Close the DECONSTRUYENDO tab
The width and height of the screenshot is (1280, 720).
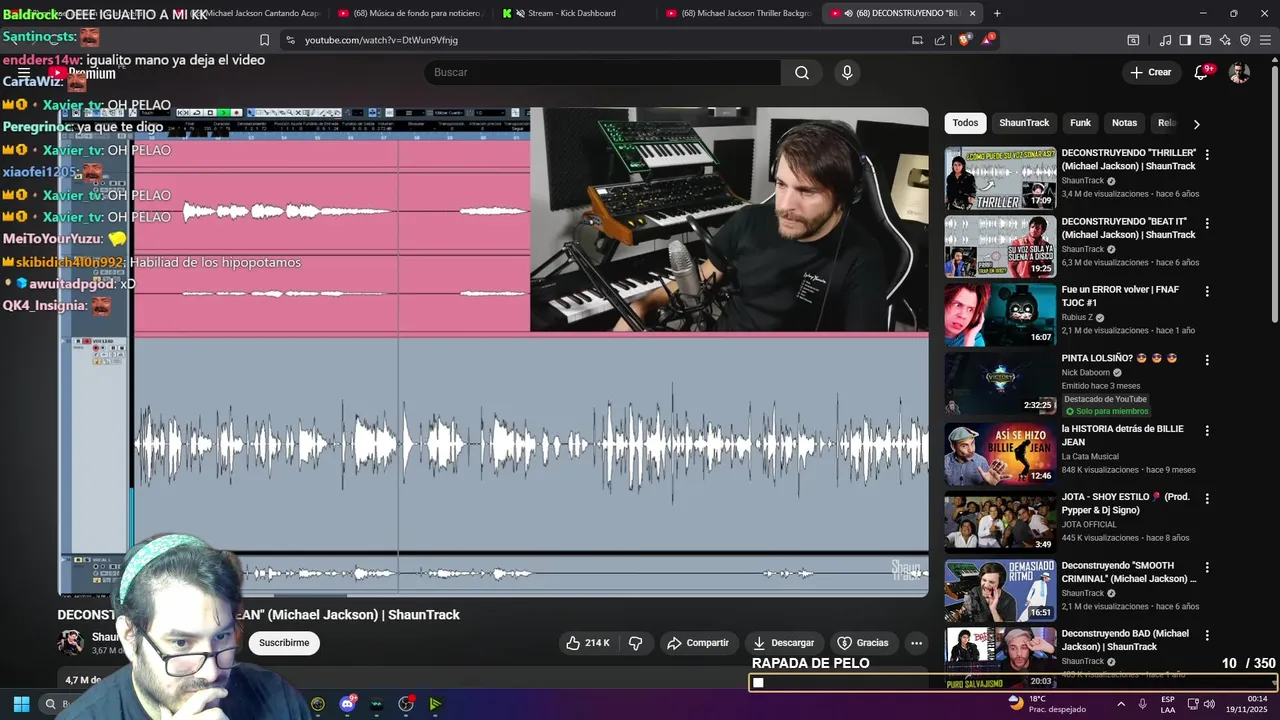point(972,13)
